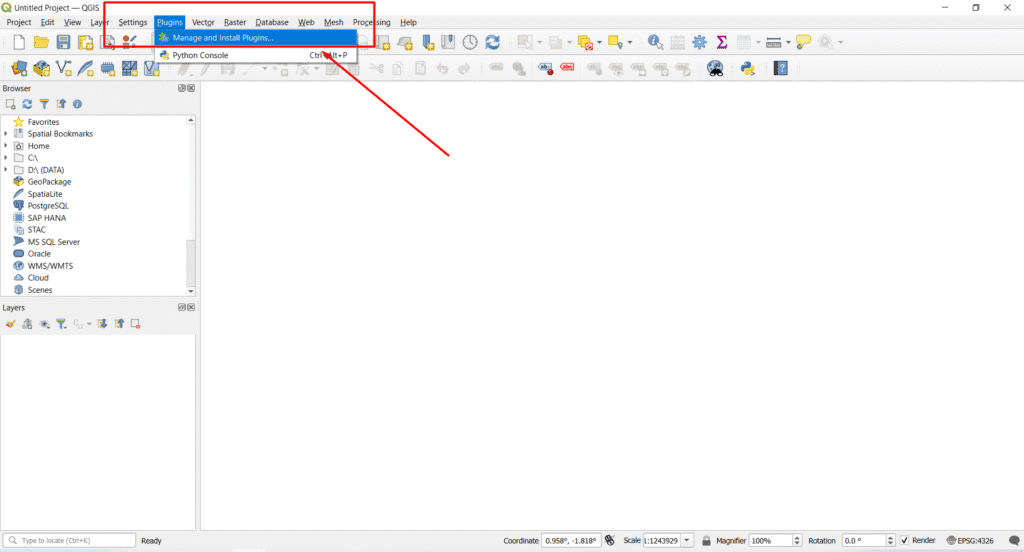
Task: Save the project with the floppy disk icon
Action: 63,42
